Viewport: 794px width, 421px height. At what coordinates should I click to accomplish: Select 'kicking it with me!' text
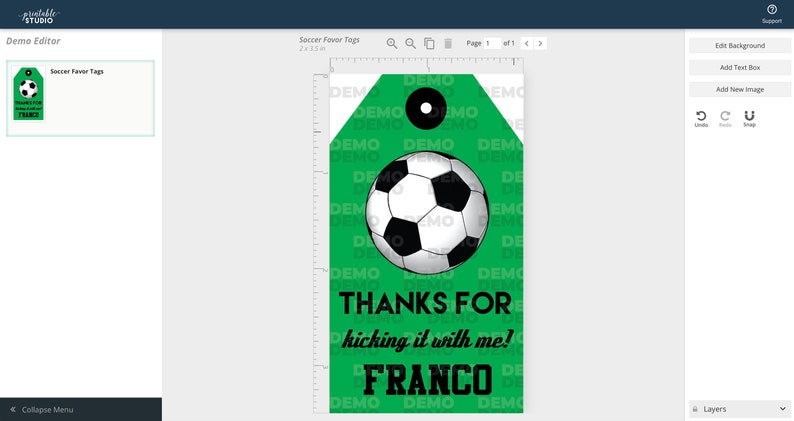click(x=427, y=339)
